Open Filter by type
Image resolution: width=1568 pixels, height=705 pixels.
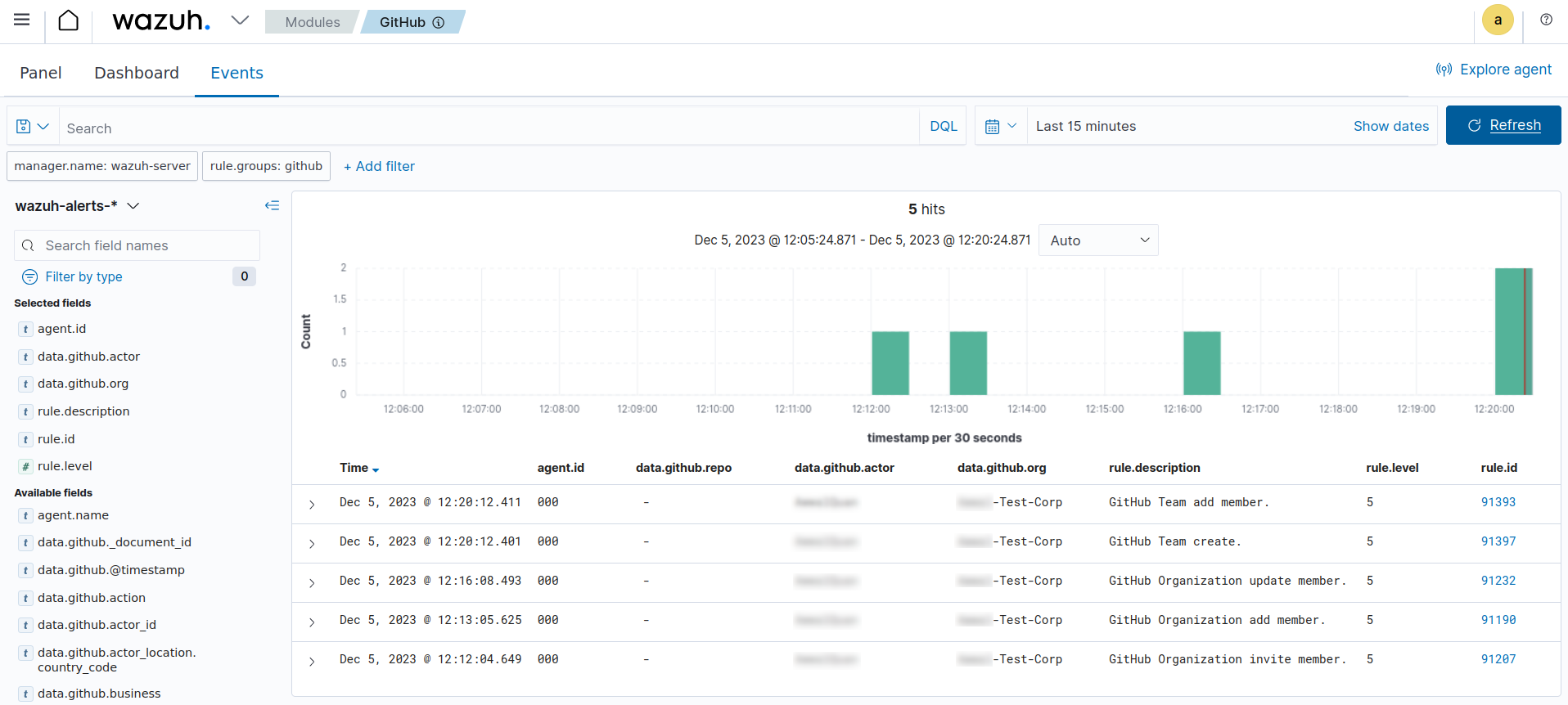coord(83,276)
